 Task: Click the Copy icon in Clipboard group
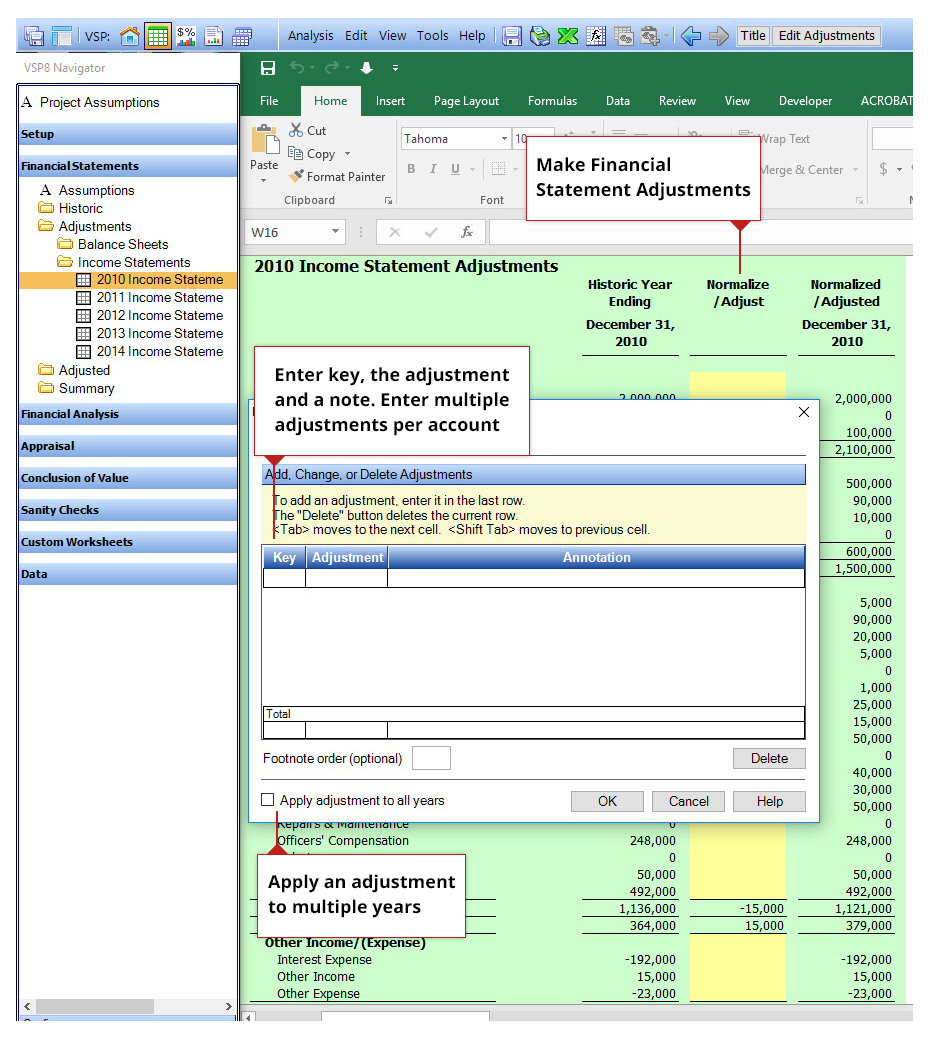pyautogui.click(x=295, y=153)
